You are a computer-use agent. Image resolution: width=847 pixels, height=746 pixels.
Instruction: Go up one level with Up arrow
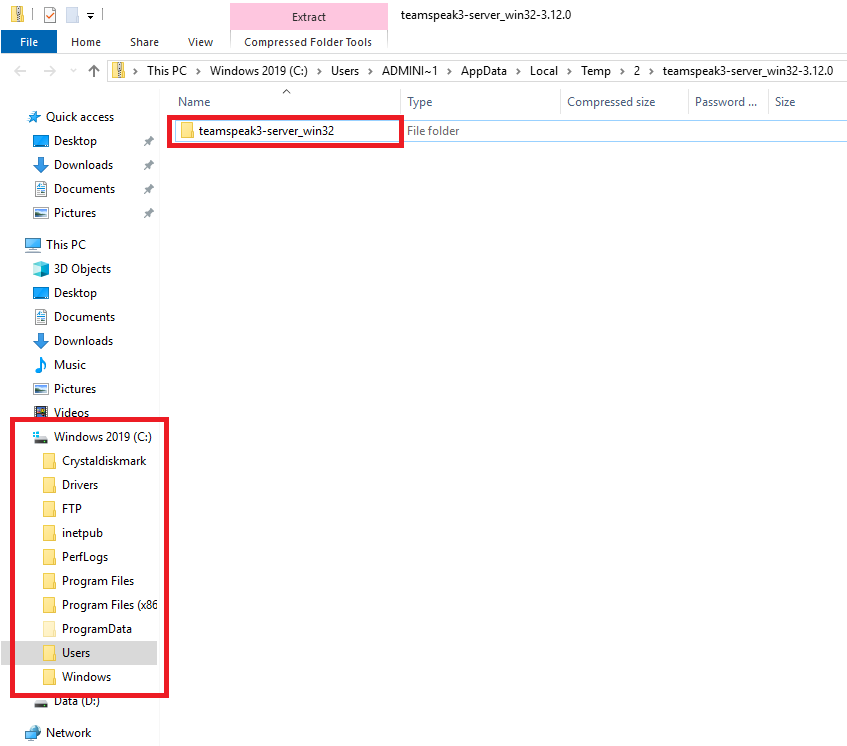click(94, 71)
